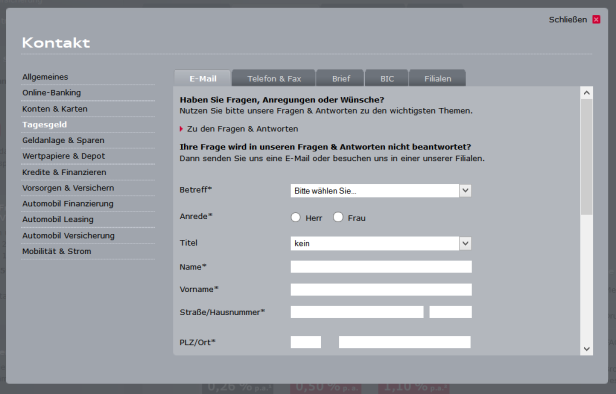Viewport: 616px width, 394px height.
Task: Click into the Hausnummer field
Action: pyautogui.click(x=451, y=312)
